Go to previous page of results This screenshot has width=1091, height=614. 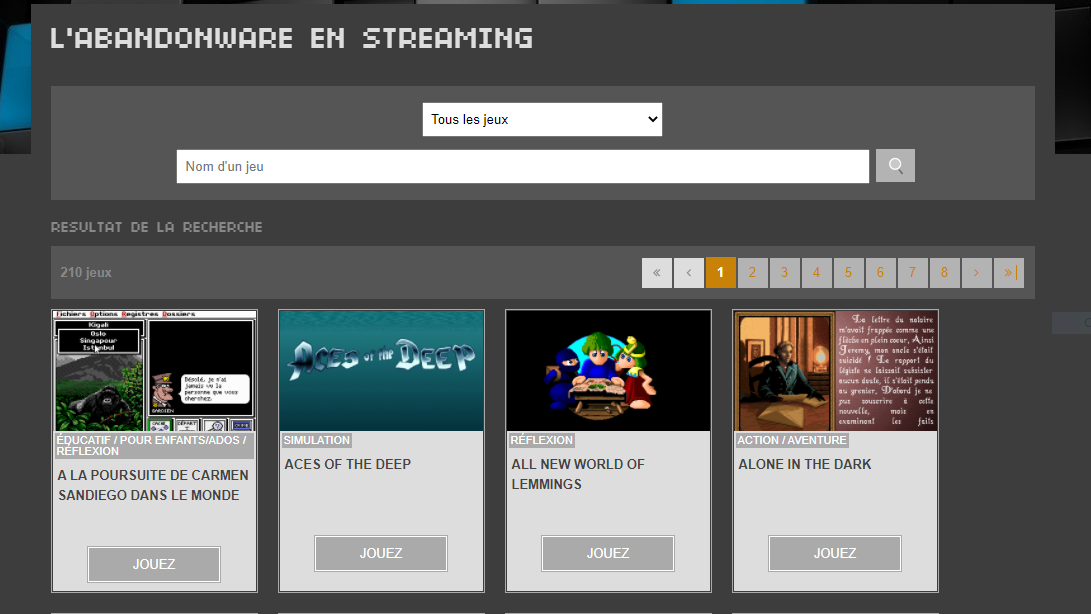tap(689, 272)
